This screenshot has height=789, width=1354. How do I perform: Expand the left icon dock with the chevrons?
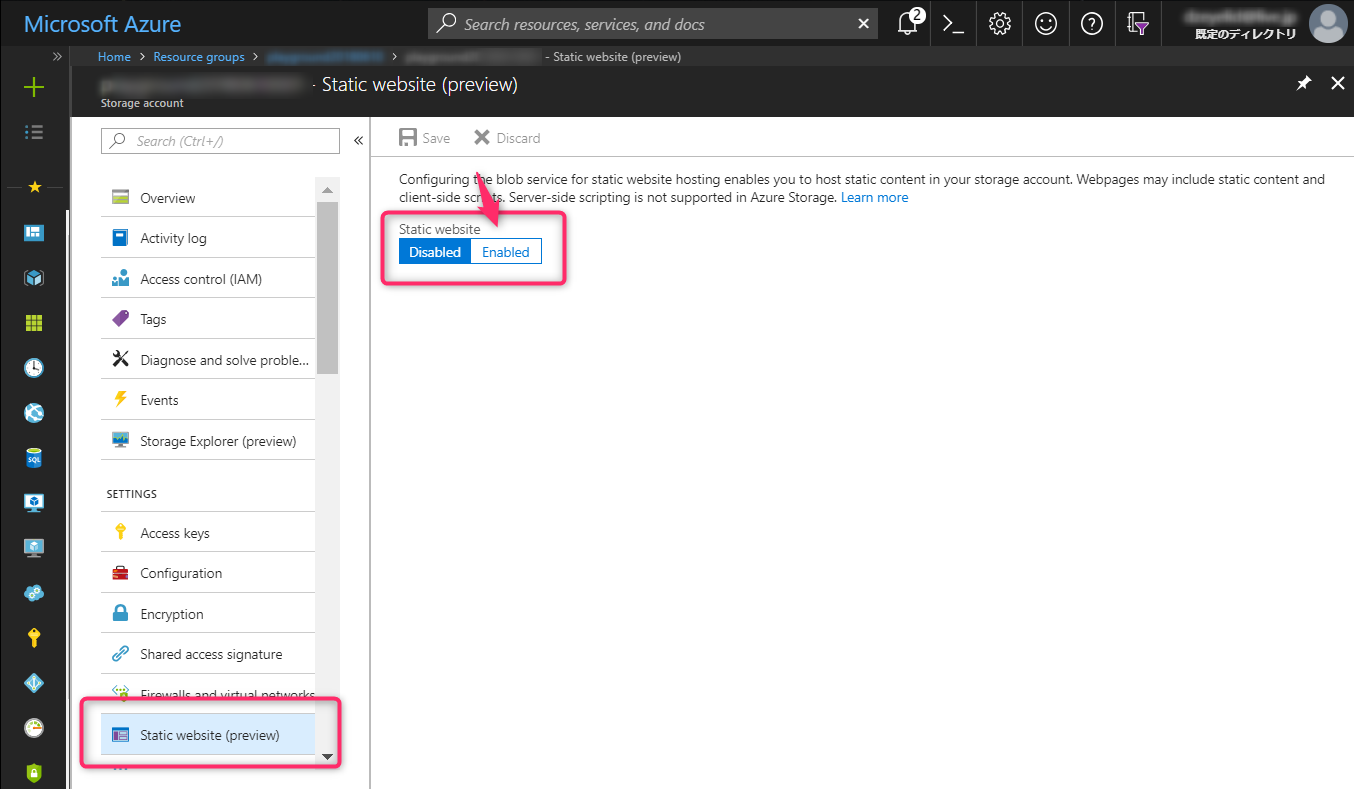click(56, 56)
